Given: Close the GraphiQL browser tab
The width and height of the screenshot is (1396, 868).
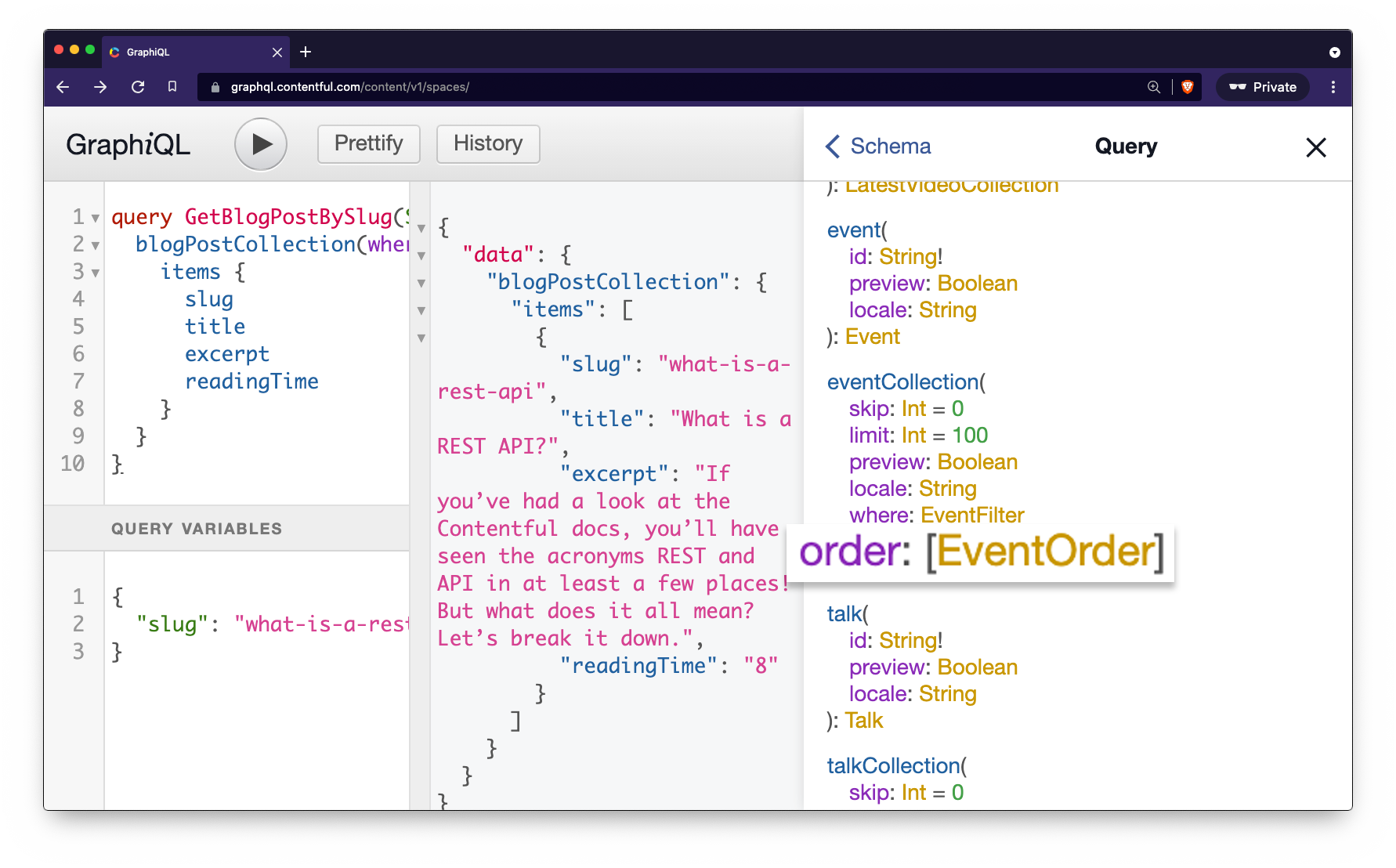Looking at the screenshot, I should [277, 52].
